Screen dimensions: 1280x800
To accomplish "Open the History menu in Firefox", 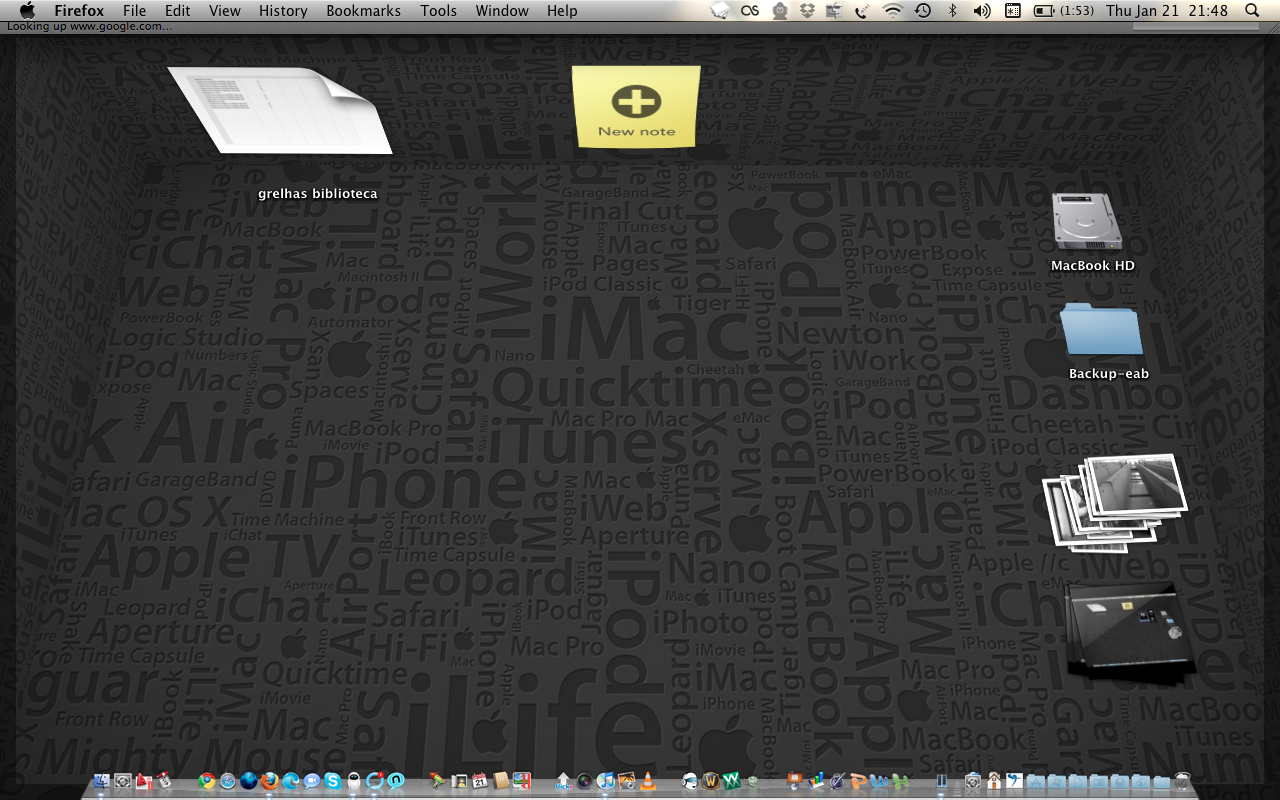I will click(282, 11).
